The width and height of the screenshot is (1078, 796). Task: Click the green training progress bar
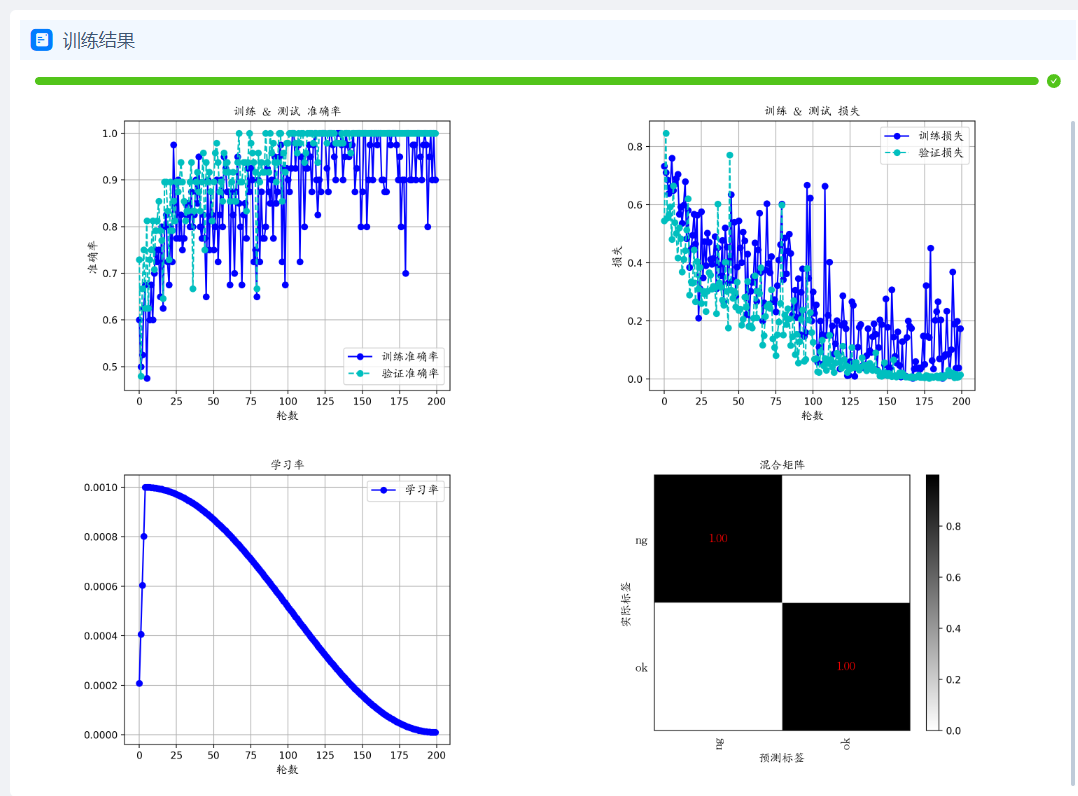[x=536, y=81]
